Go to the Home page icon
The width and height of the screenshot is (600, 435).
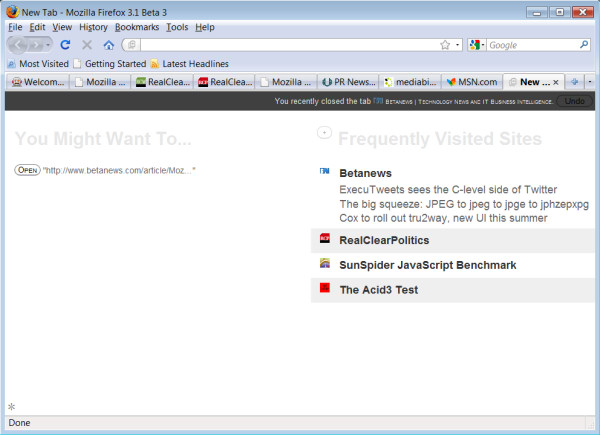click(109, 45)
